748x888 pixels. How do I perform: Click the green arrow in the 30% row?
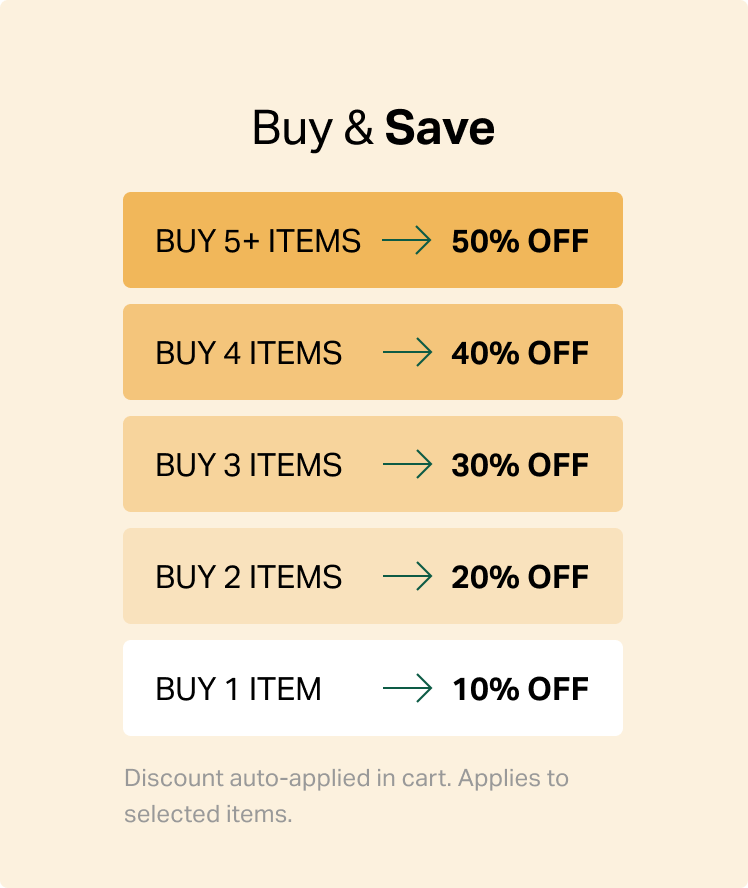coord(407,464)
